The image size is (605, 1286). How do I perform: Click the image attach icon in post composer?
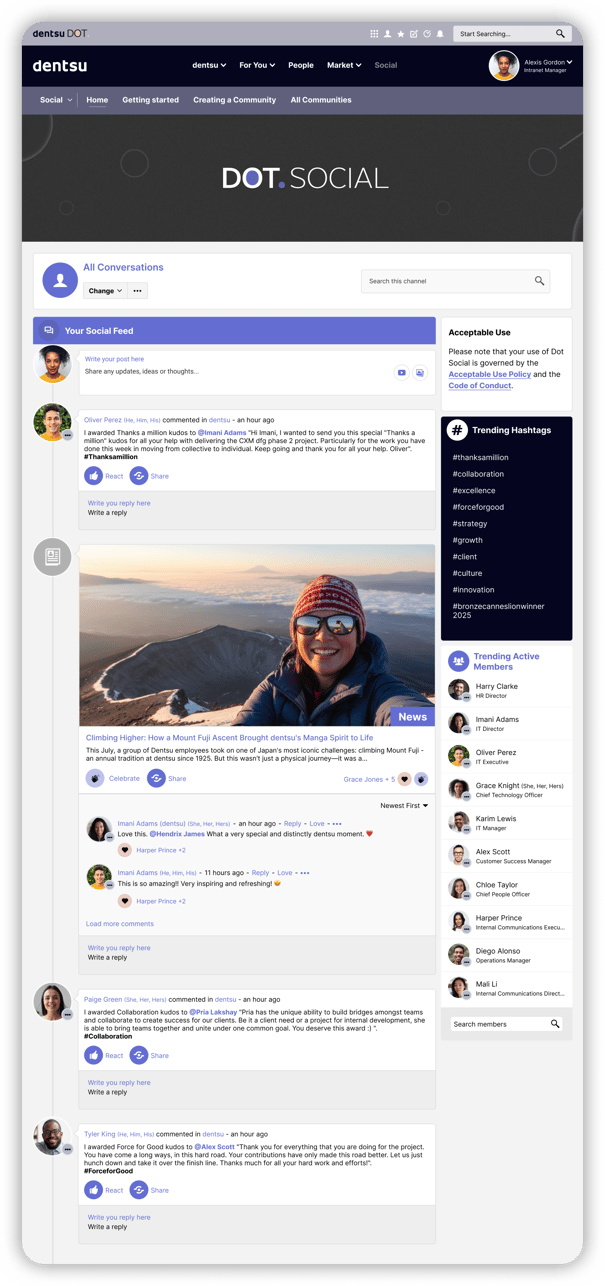[x=420, y=373]
